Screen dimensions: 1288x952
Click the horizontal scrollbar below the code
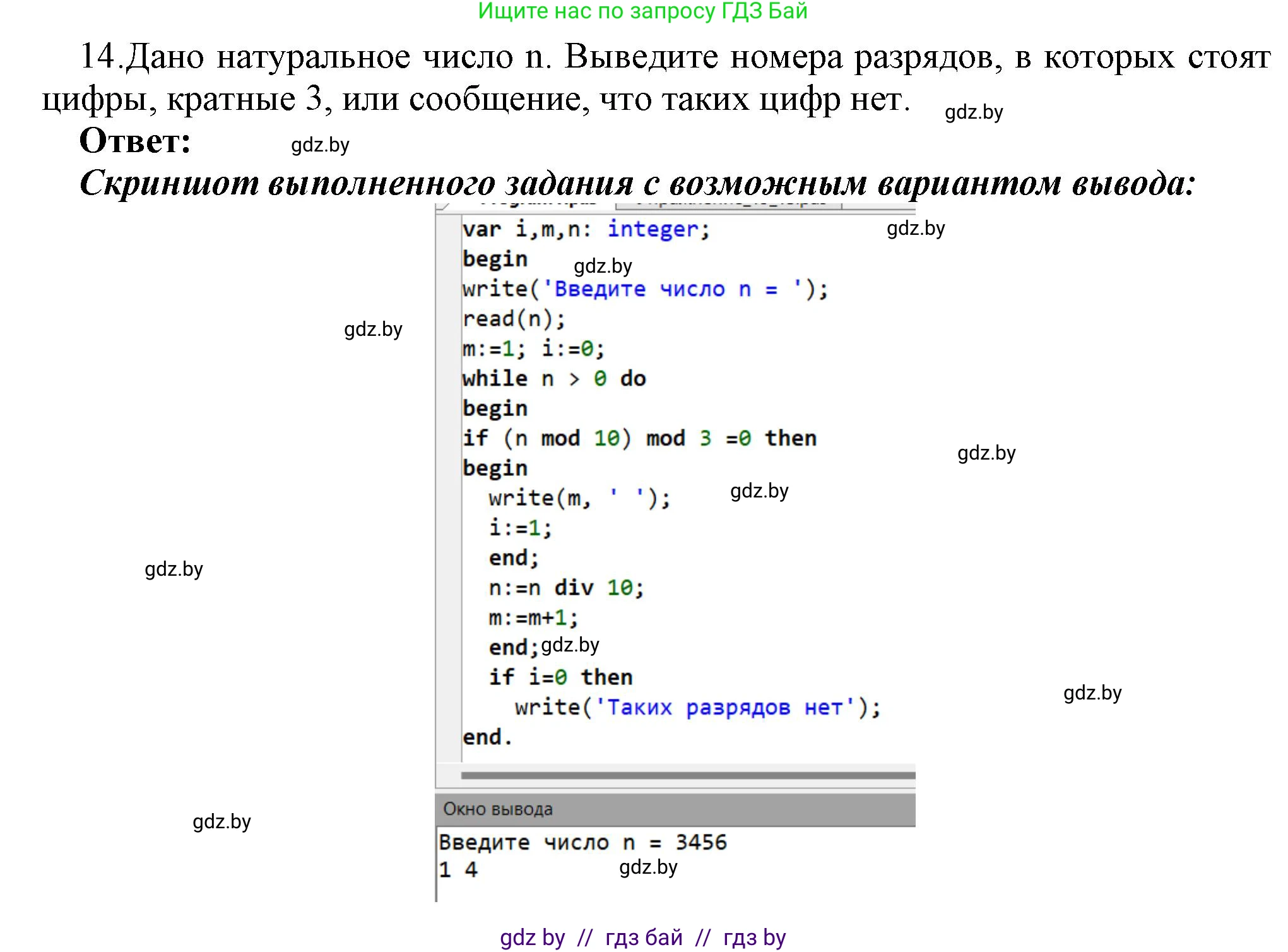688,773
